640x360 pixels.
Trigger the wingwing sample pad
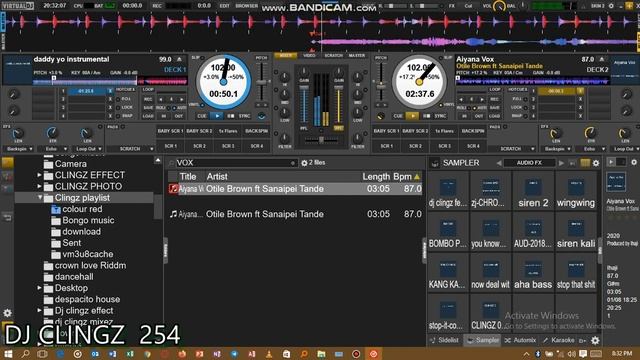(576, 191)
